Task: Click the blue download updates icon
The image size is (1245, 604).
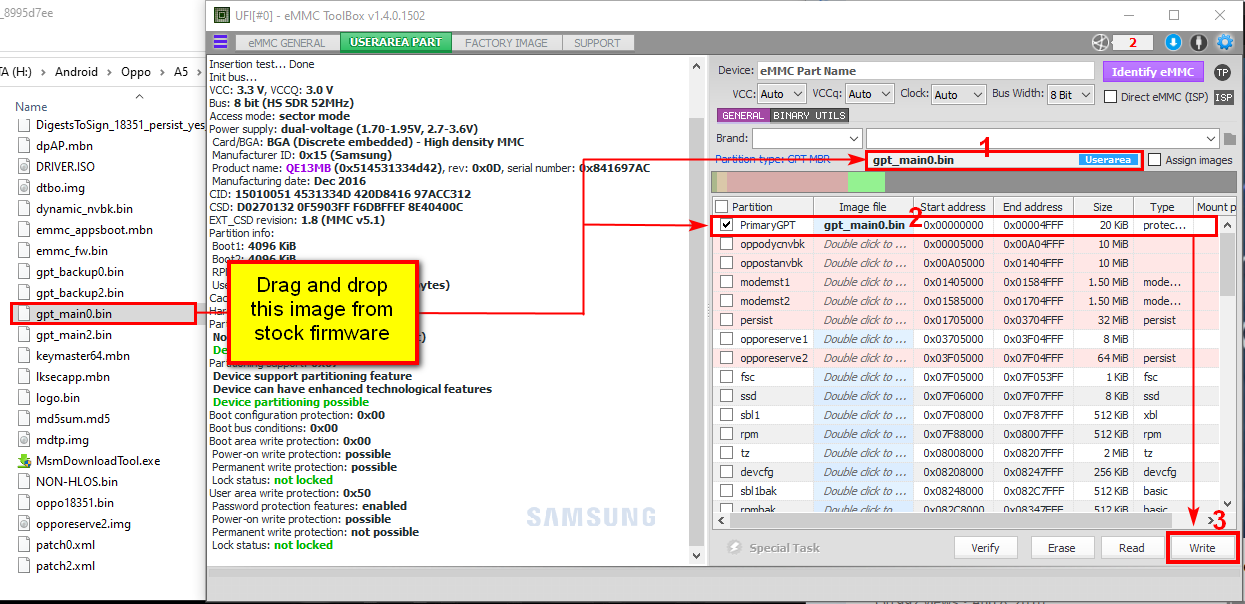Action: point(1174,42)
